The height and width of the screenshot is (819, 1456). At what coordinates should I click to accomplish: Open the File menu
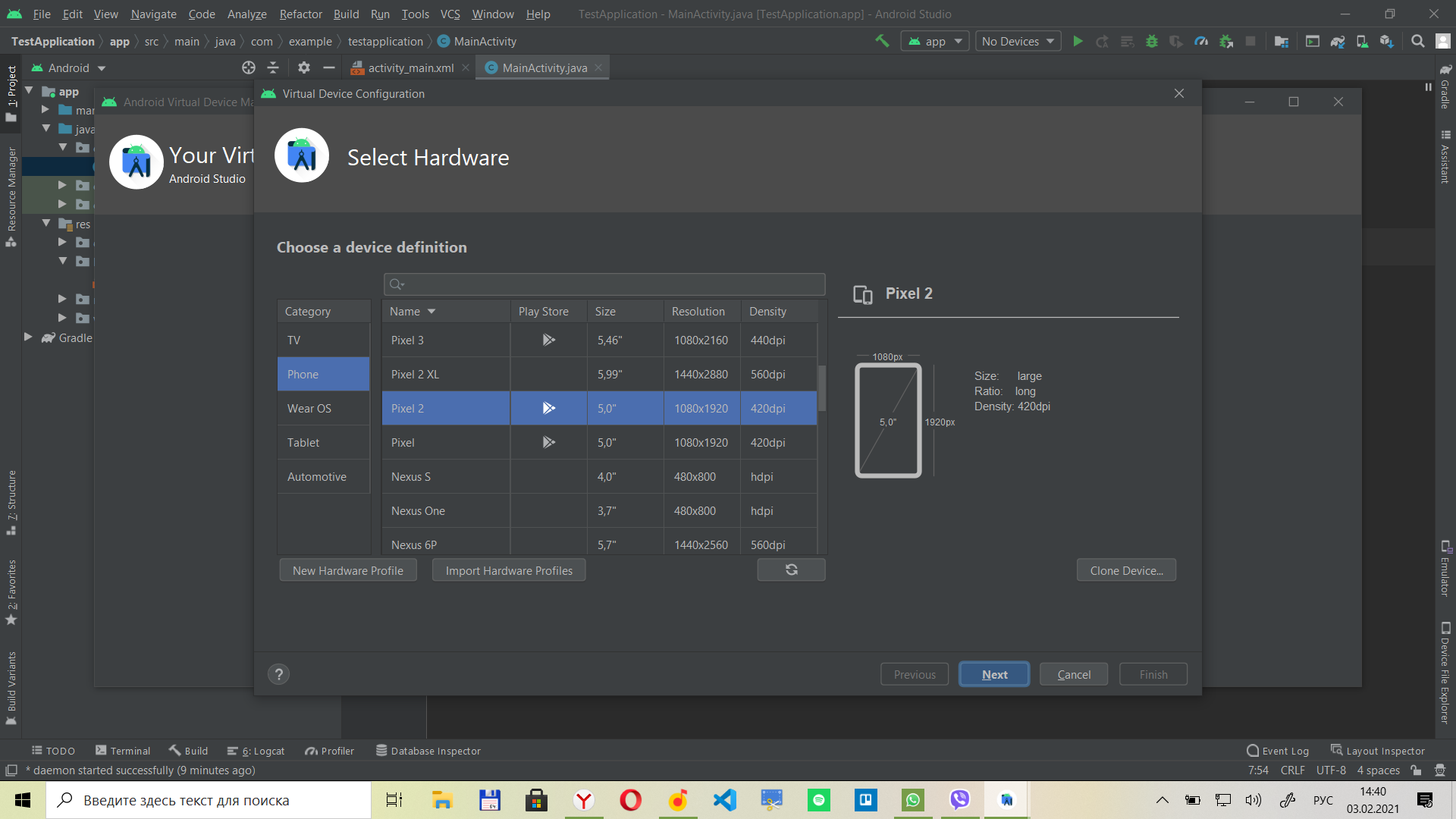tap(42, 14)
